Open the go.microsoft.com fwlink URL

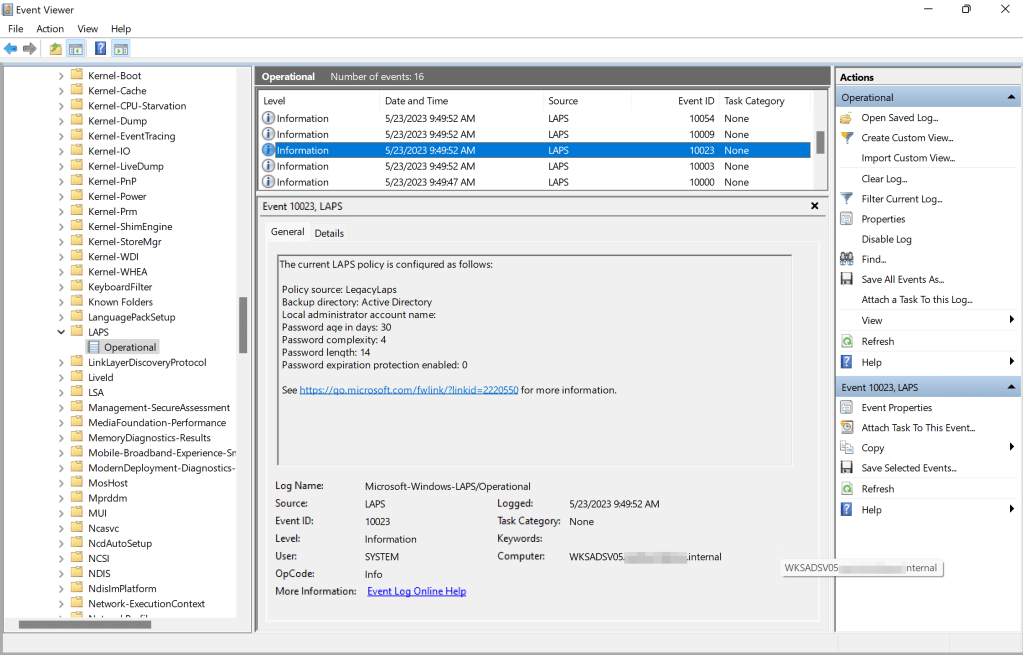[x=408, y=390]
